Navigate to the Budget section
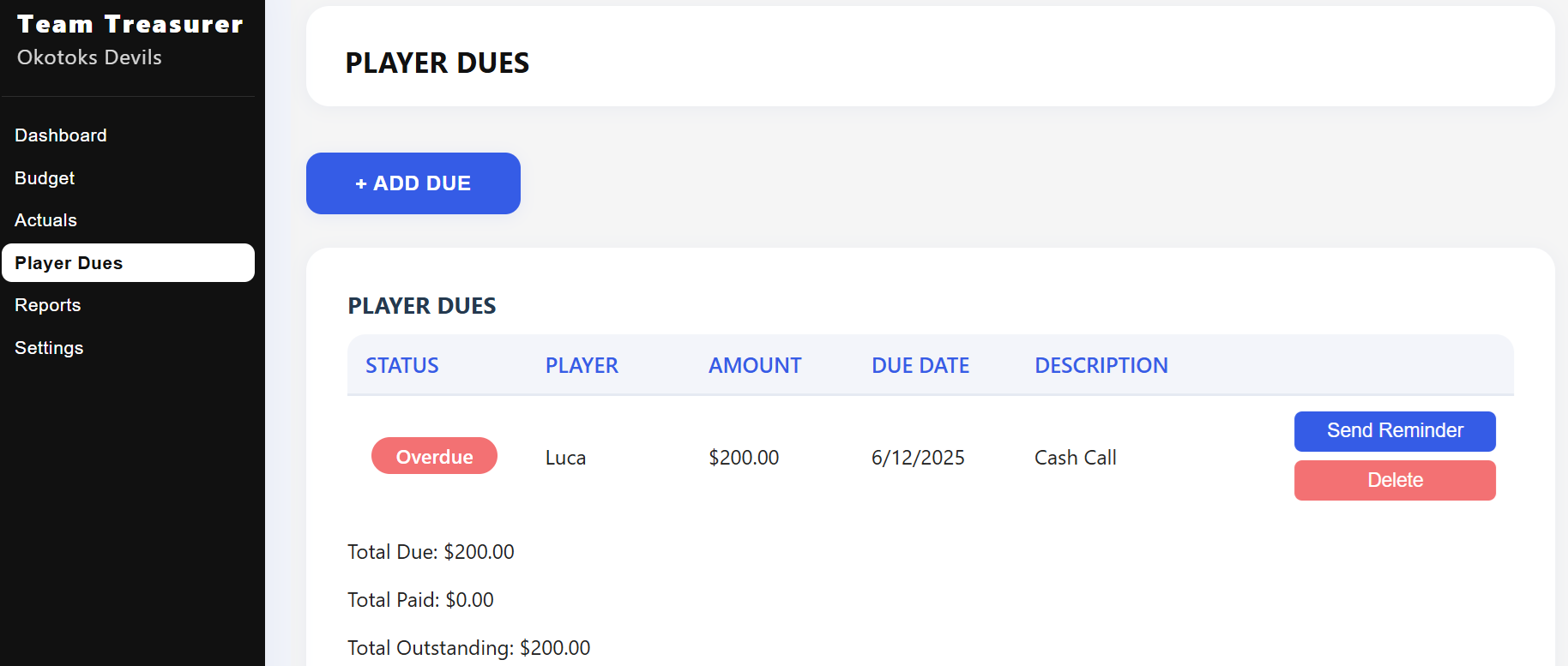 click(44, 178)
